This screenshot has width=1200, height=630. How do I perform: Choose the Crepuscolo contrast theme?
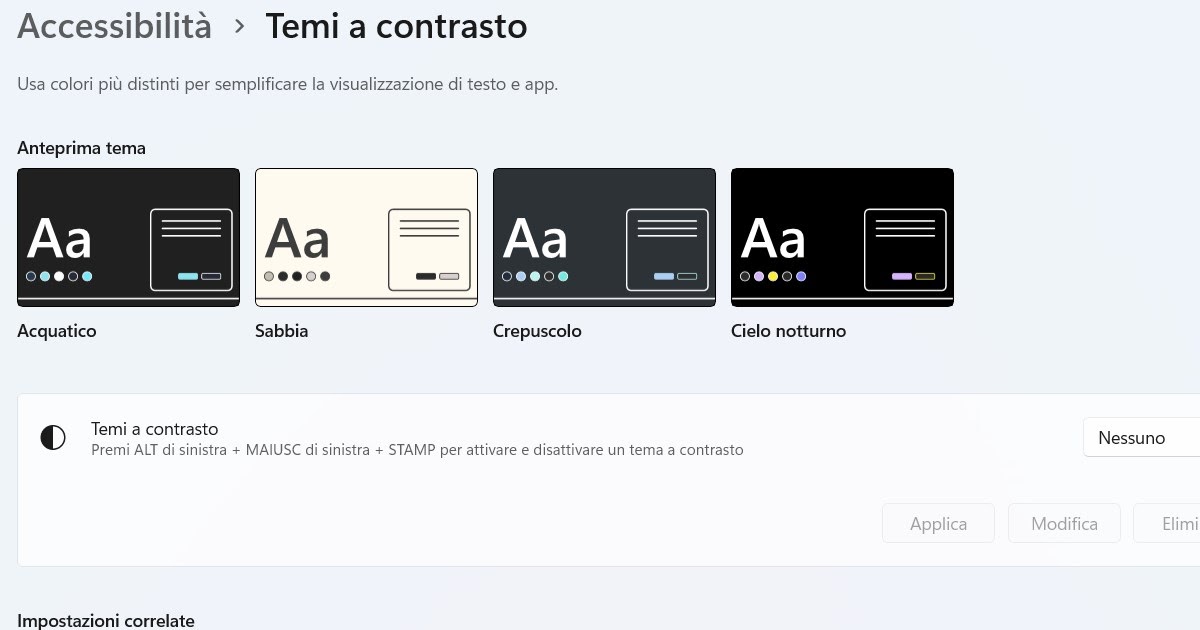pos(604,237)
